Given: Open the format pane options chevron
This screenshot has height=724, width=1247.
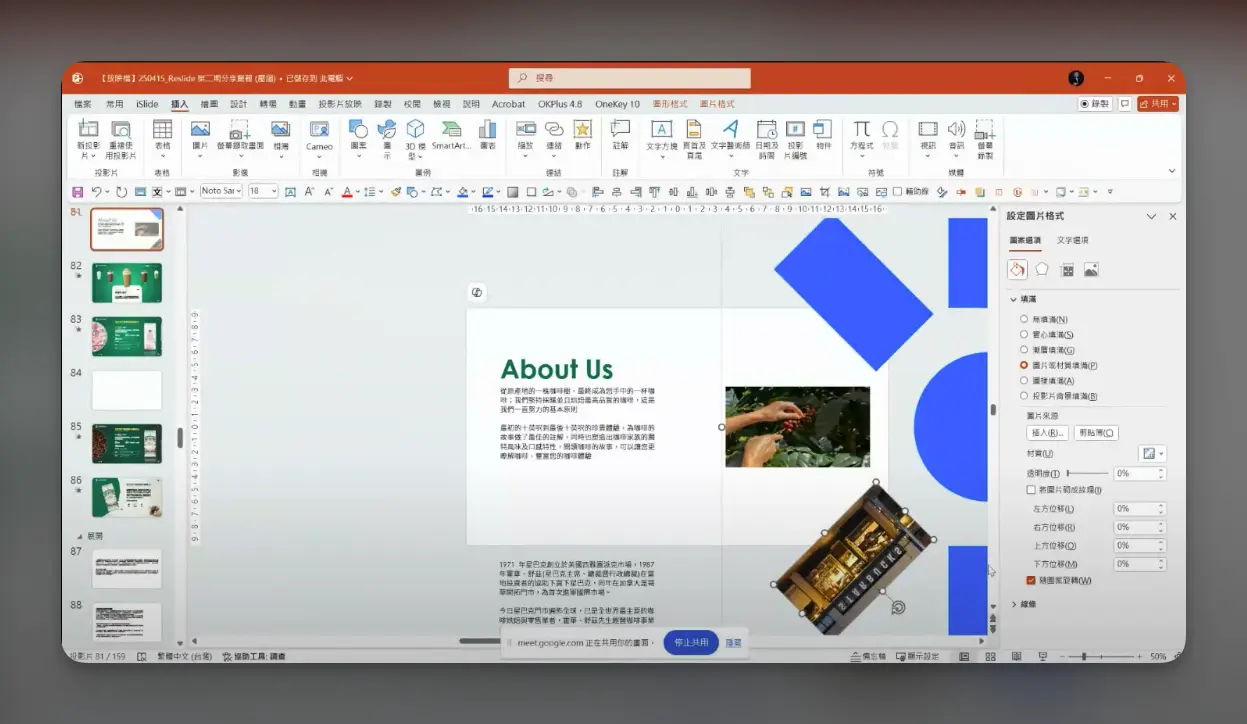Looking at the screenshot, I should click(1151, 216).
